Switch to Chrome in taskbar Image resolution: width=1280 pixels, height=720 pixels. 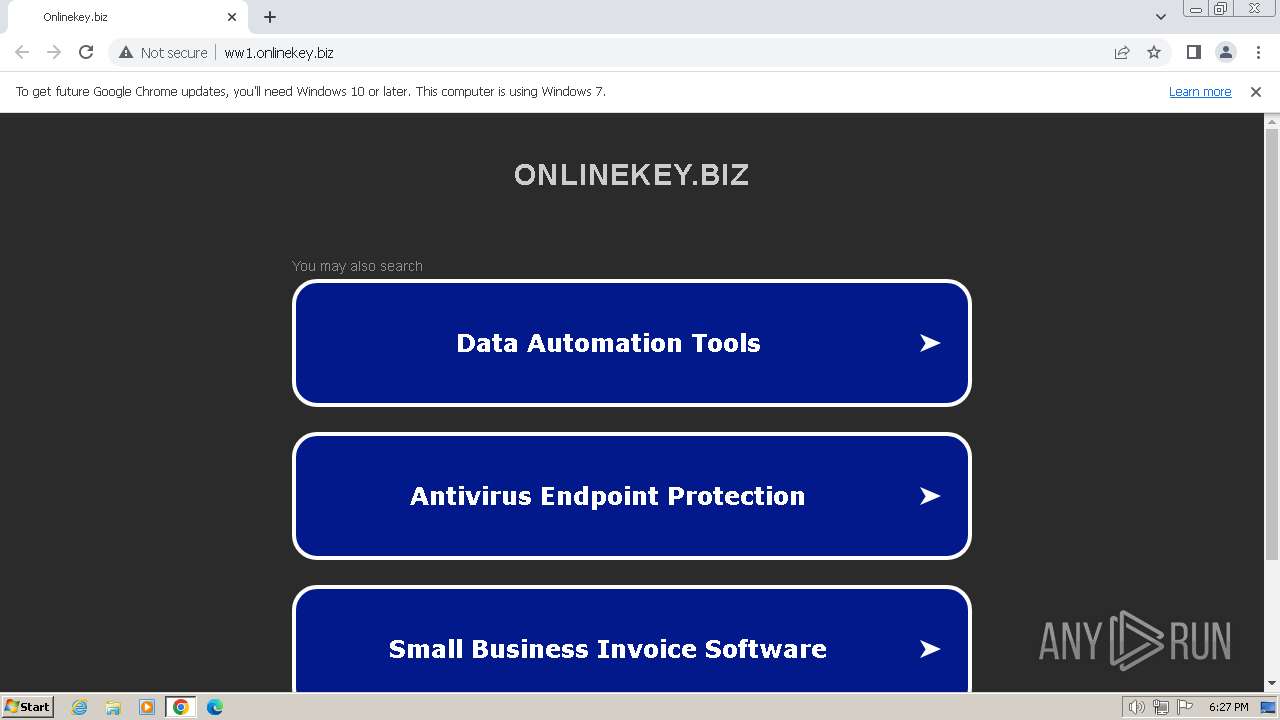tap(181, 707)
